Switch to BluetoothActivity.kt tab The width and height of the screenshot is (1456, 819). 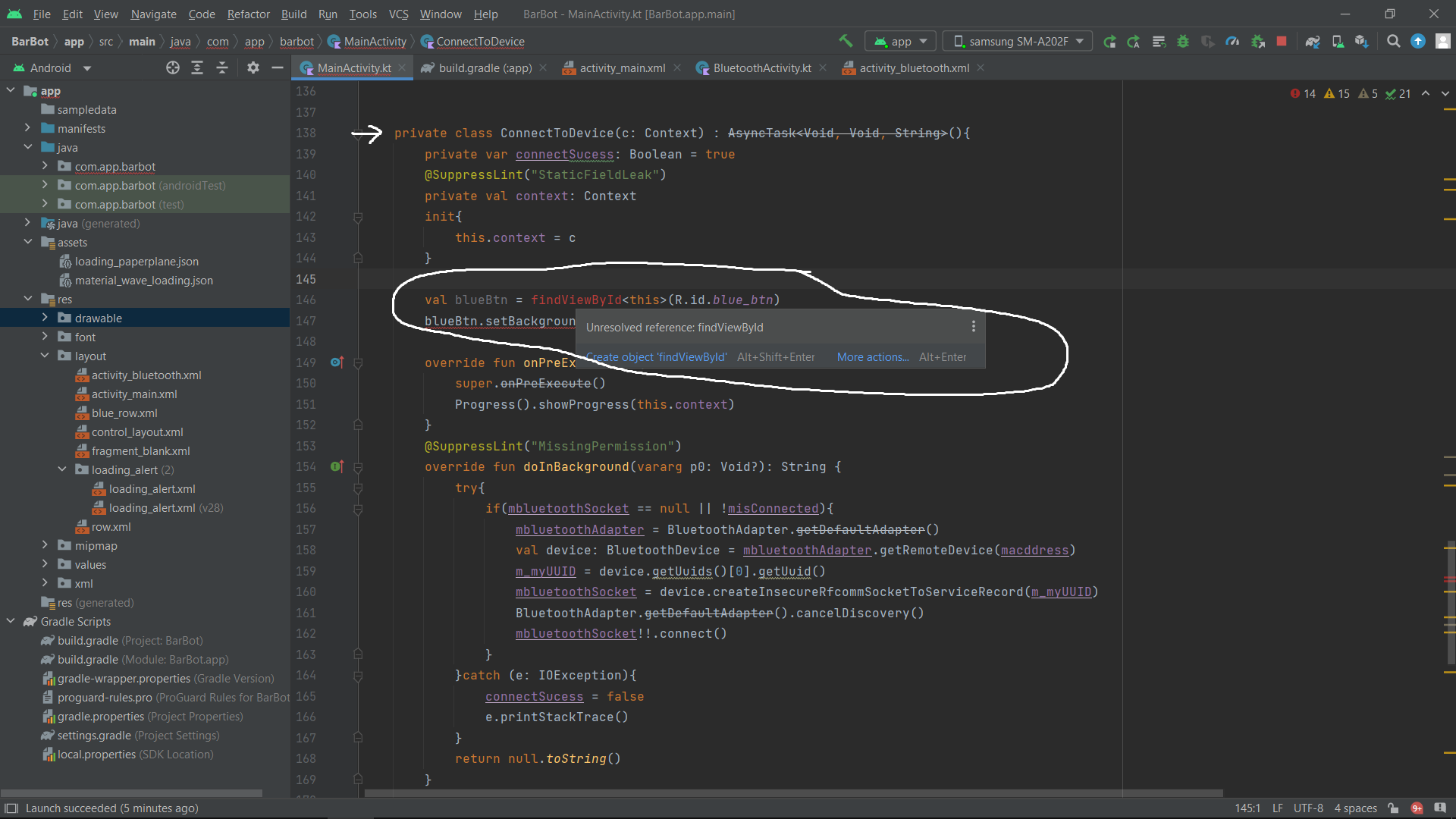(762, 68)
